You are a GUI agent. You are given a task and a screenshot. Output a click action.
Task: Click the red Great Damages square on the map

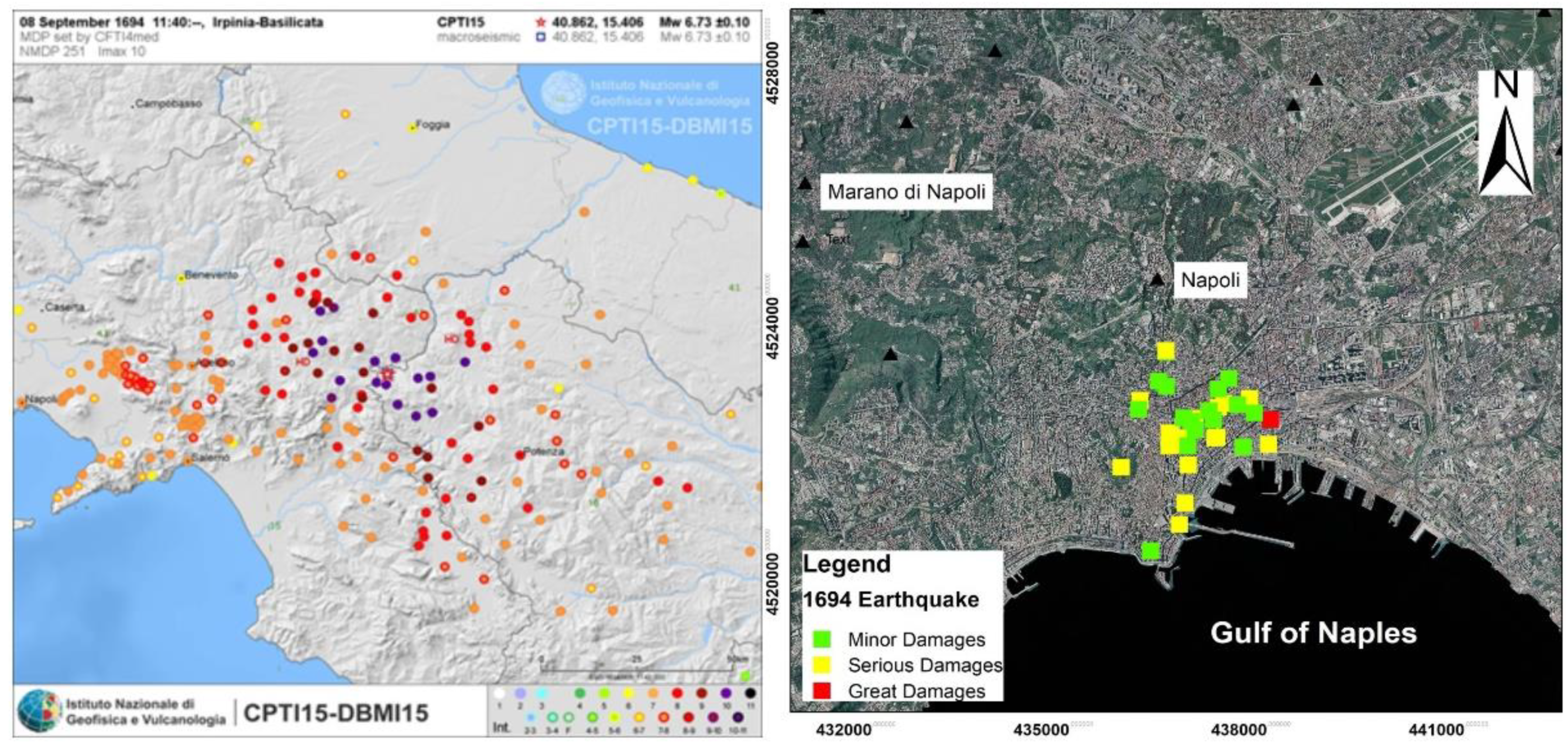(1271, 419)
